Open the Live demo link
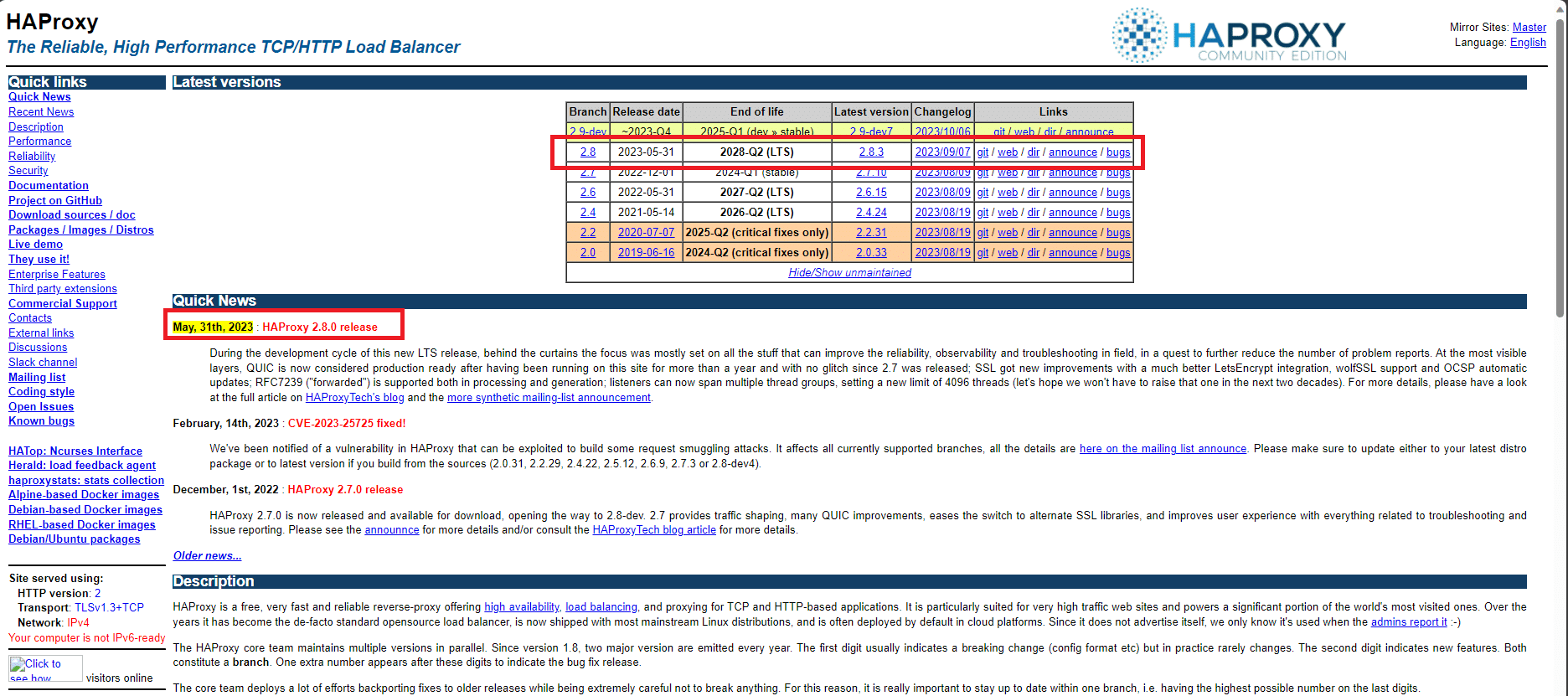This screenshot has height=696, width=1568. point(35,244)
